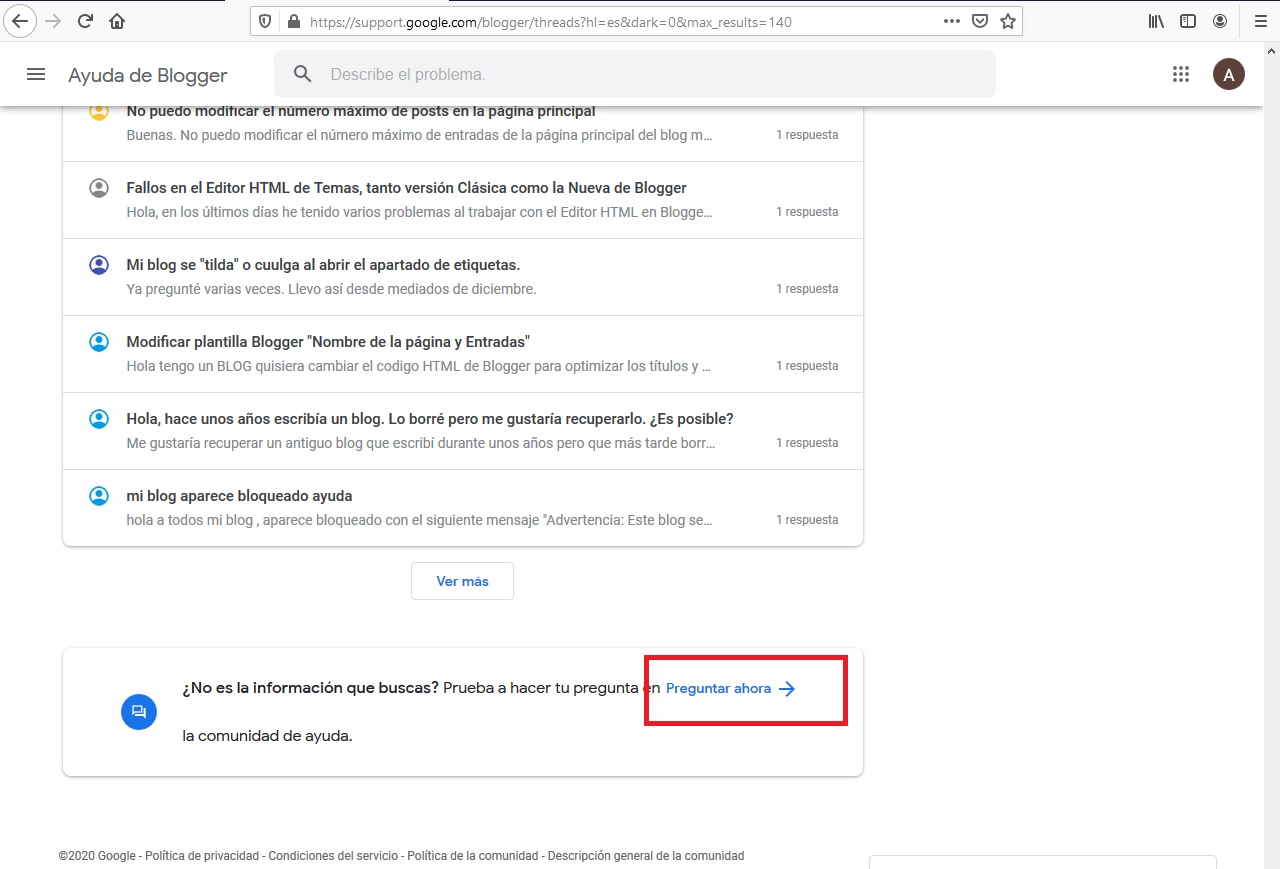Open the page actions three-dot menu

coord(951,21)
